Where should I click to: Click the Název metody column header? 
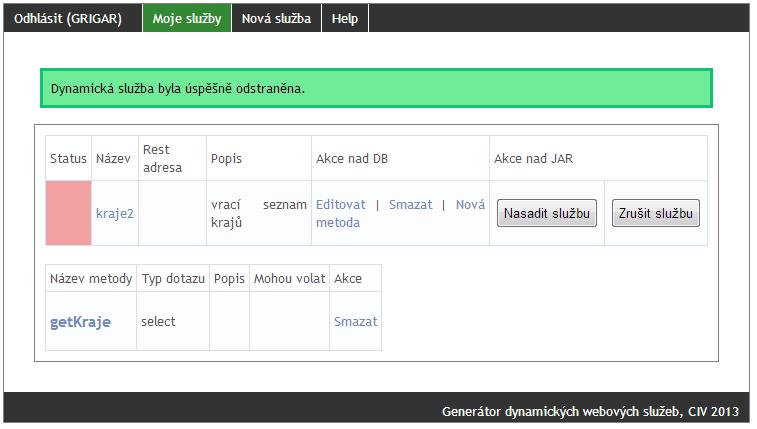click(91, 278)
